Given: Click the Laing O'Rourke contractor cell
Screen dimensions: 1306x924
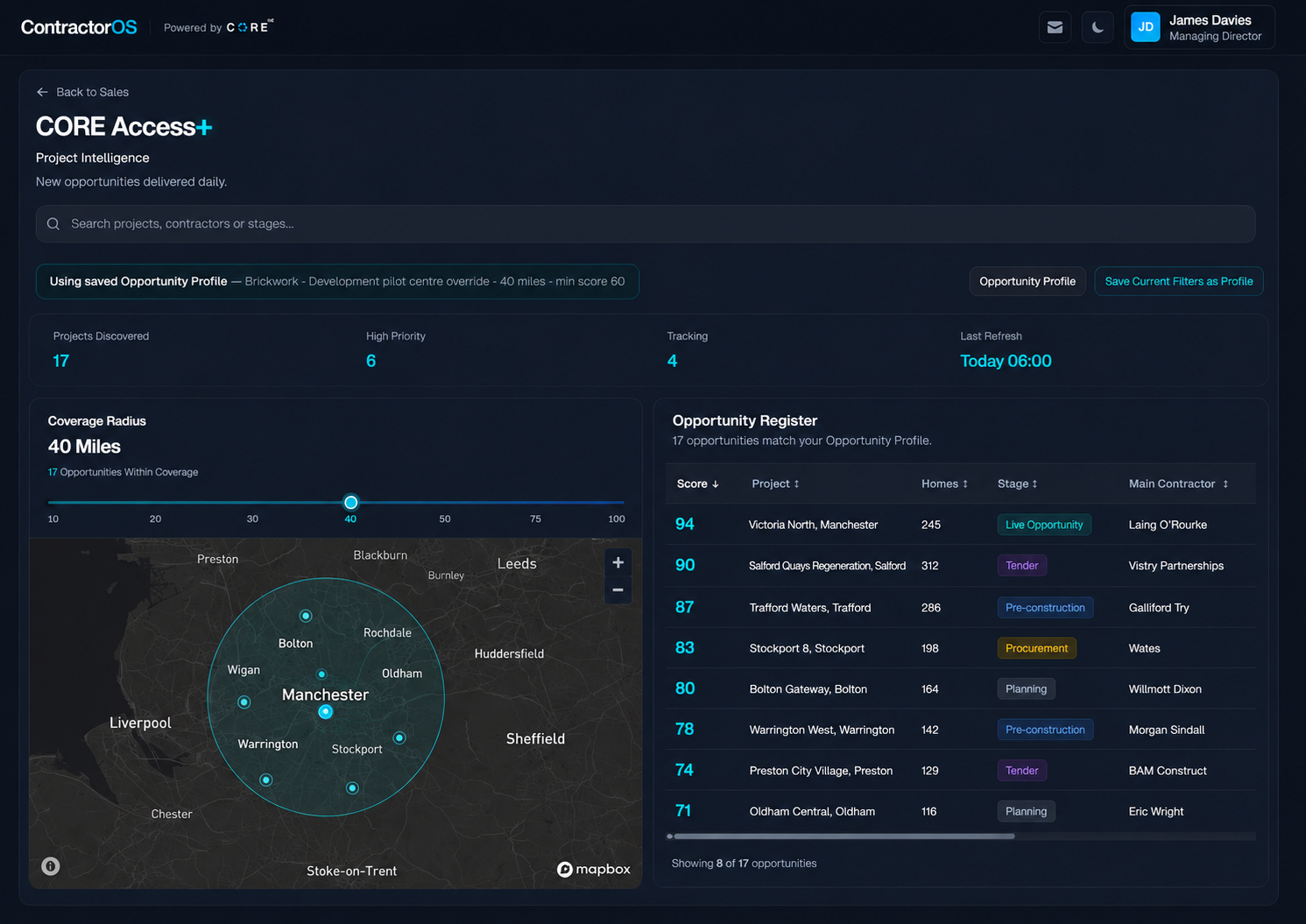Looking at the screenshot, I should click(1168, 525).
